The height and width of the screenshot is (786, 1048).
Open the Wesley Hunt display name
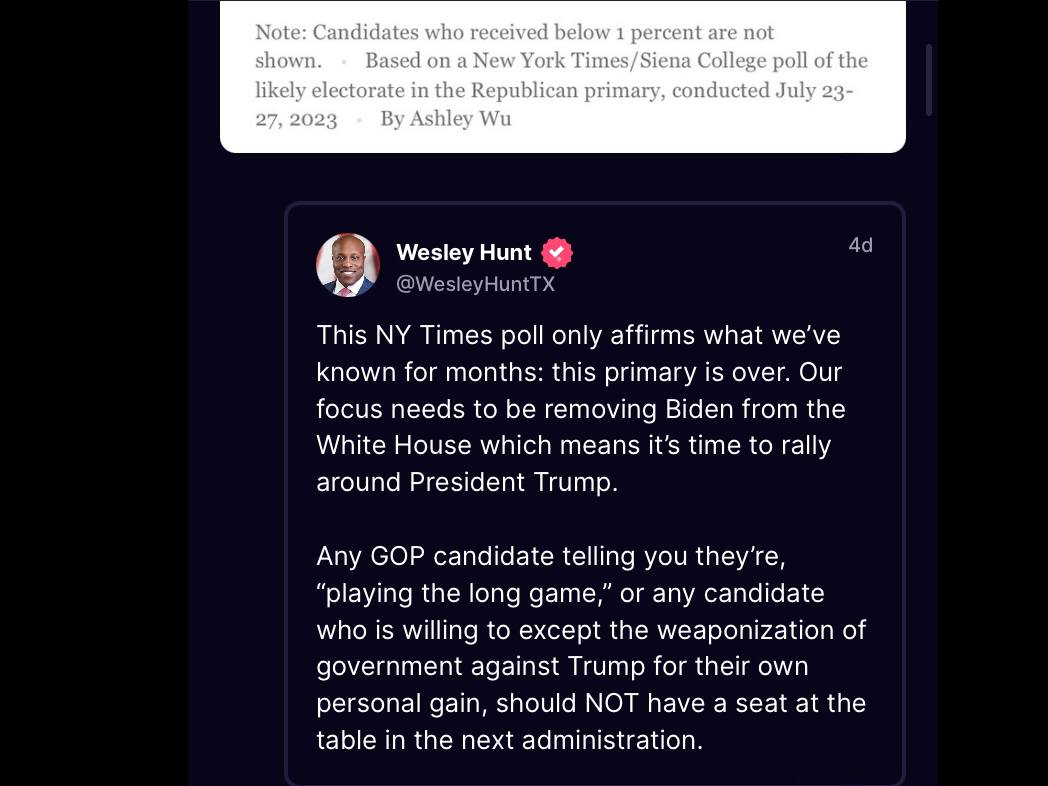pos(464,253)
